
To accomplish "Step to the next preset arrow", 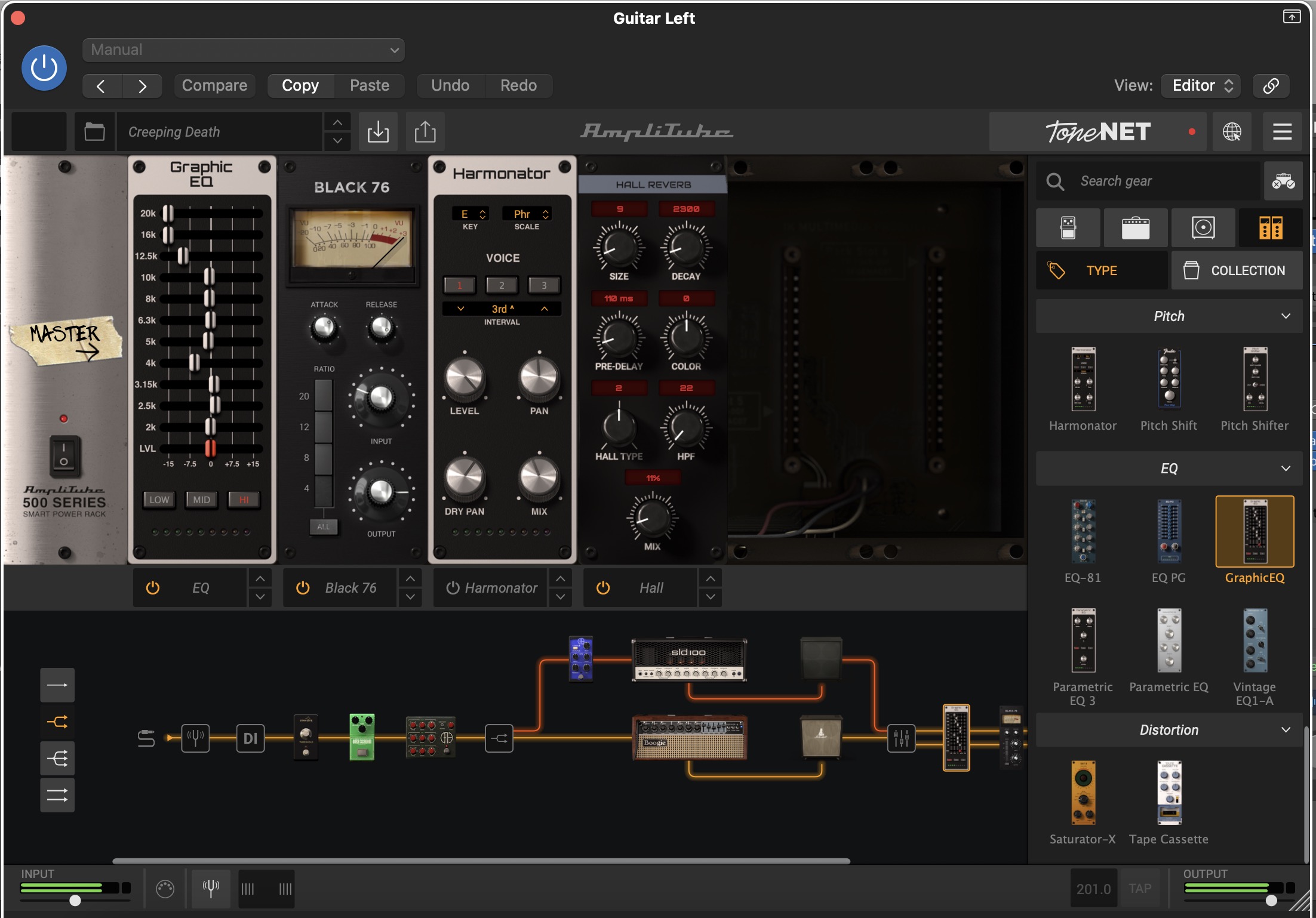I will [142, 86].
